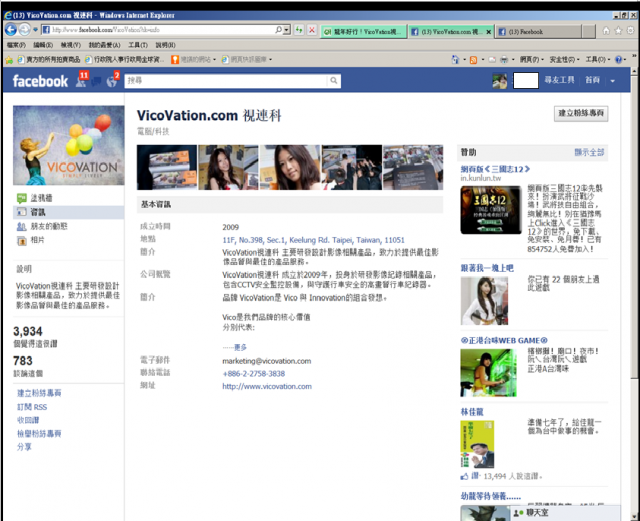Open Facebook messages icon in top bar

pyautogui.click(x=96, y=82)
